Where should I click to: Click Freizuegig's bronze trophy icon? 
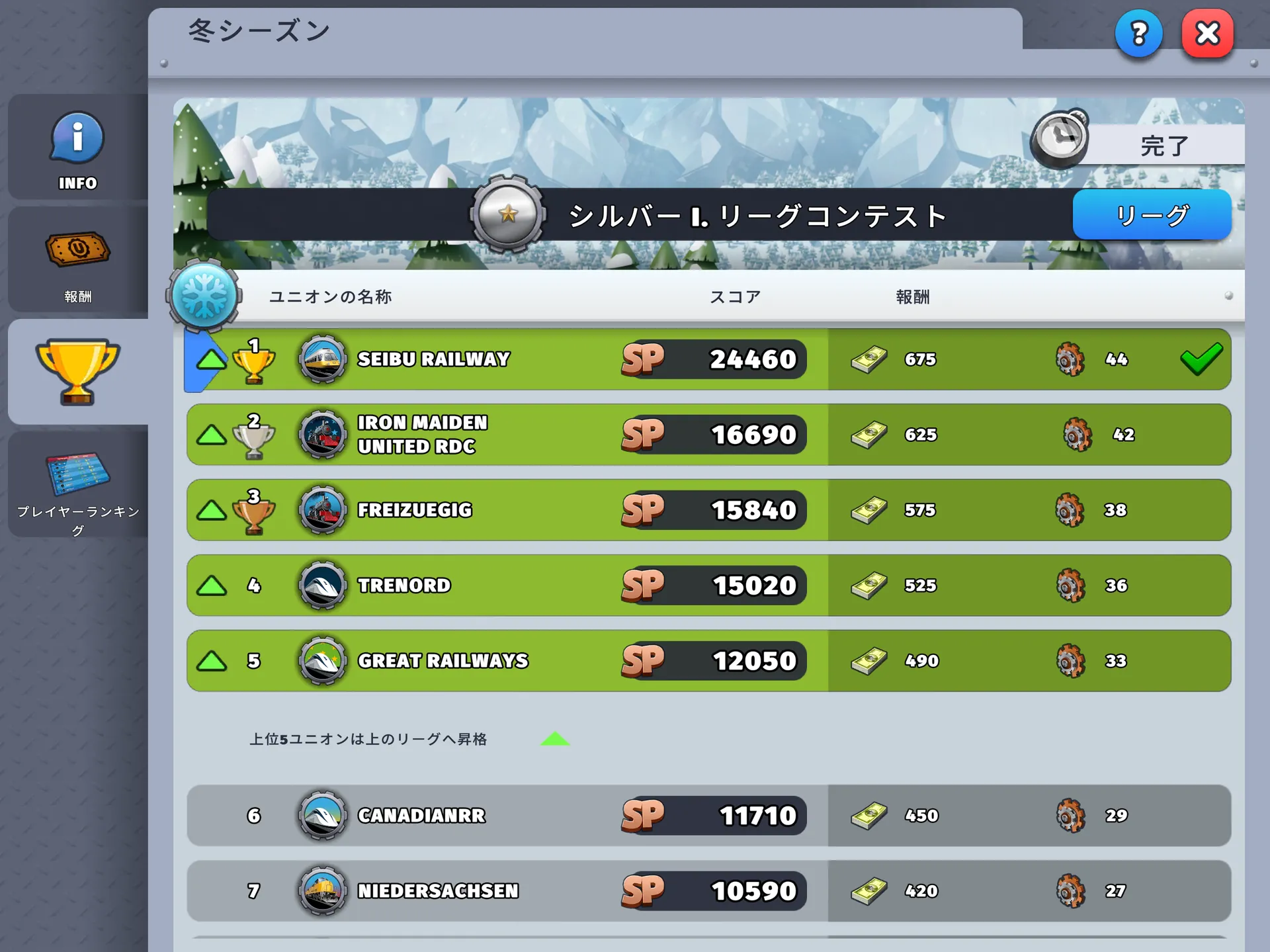253,511
